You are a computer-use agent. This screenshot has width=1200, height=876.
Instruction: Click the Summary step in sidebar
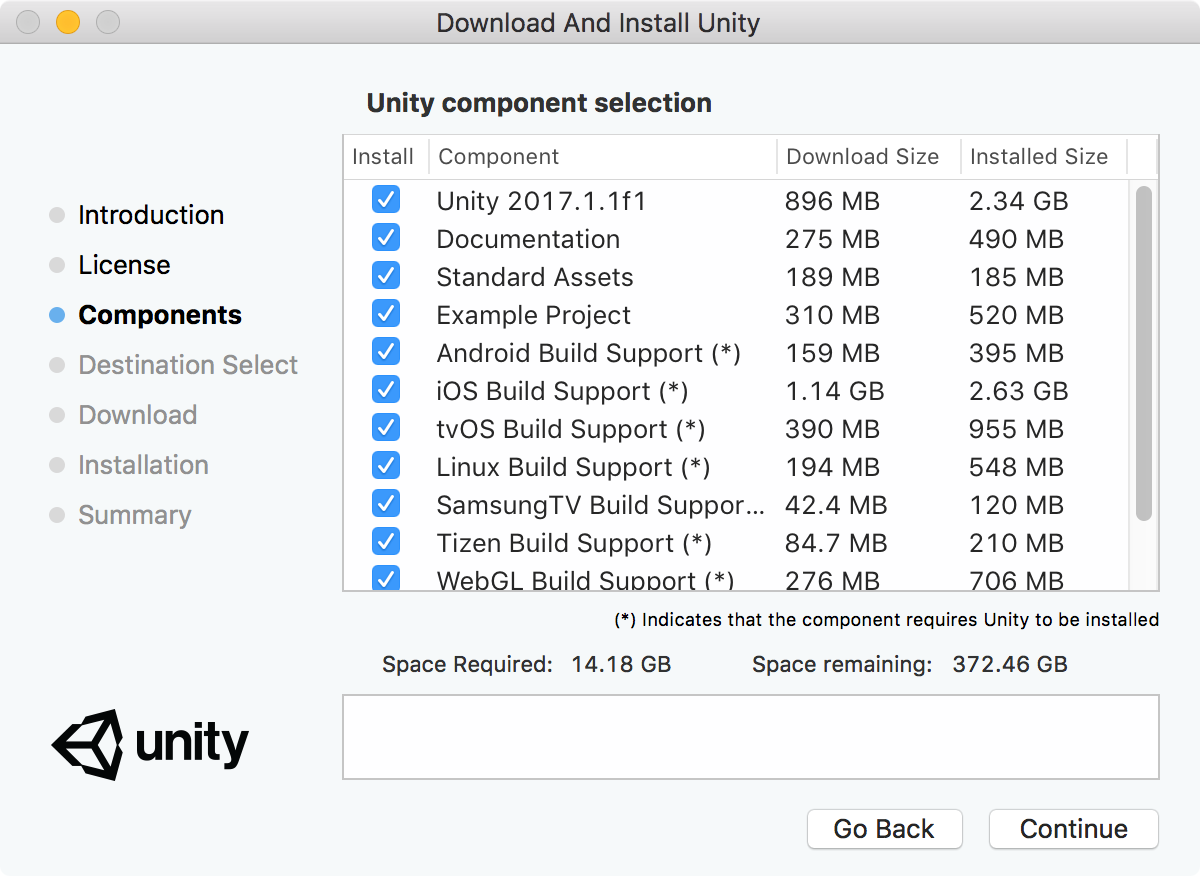134,515
